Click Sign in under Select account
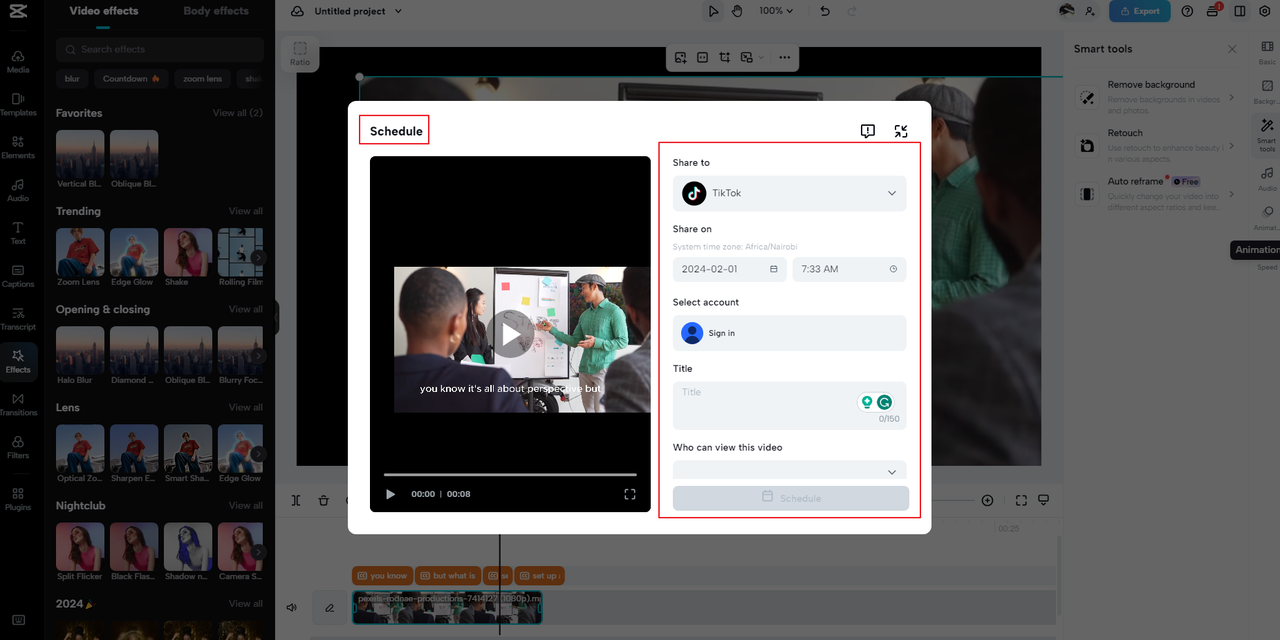The image size is (1280, 640). [790, 333]
